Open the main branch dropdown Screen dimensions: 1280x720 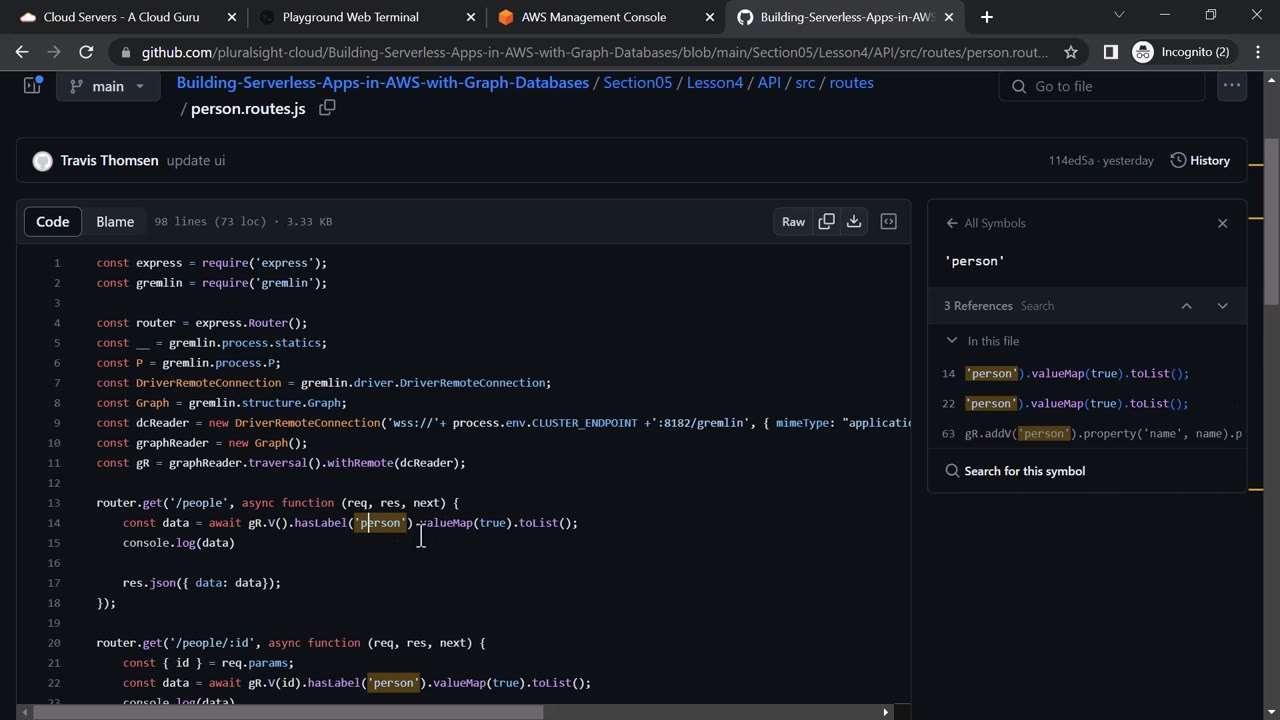pos(107,86)
